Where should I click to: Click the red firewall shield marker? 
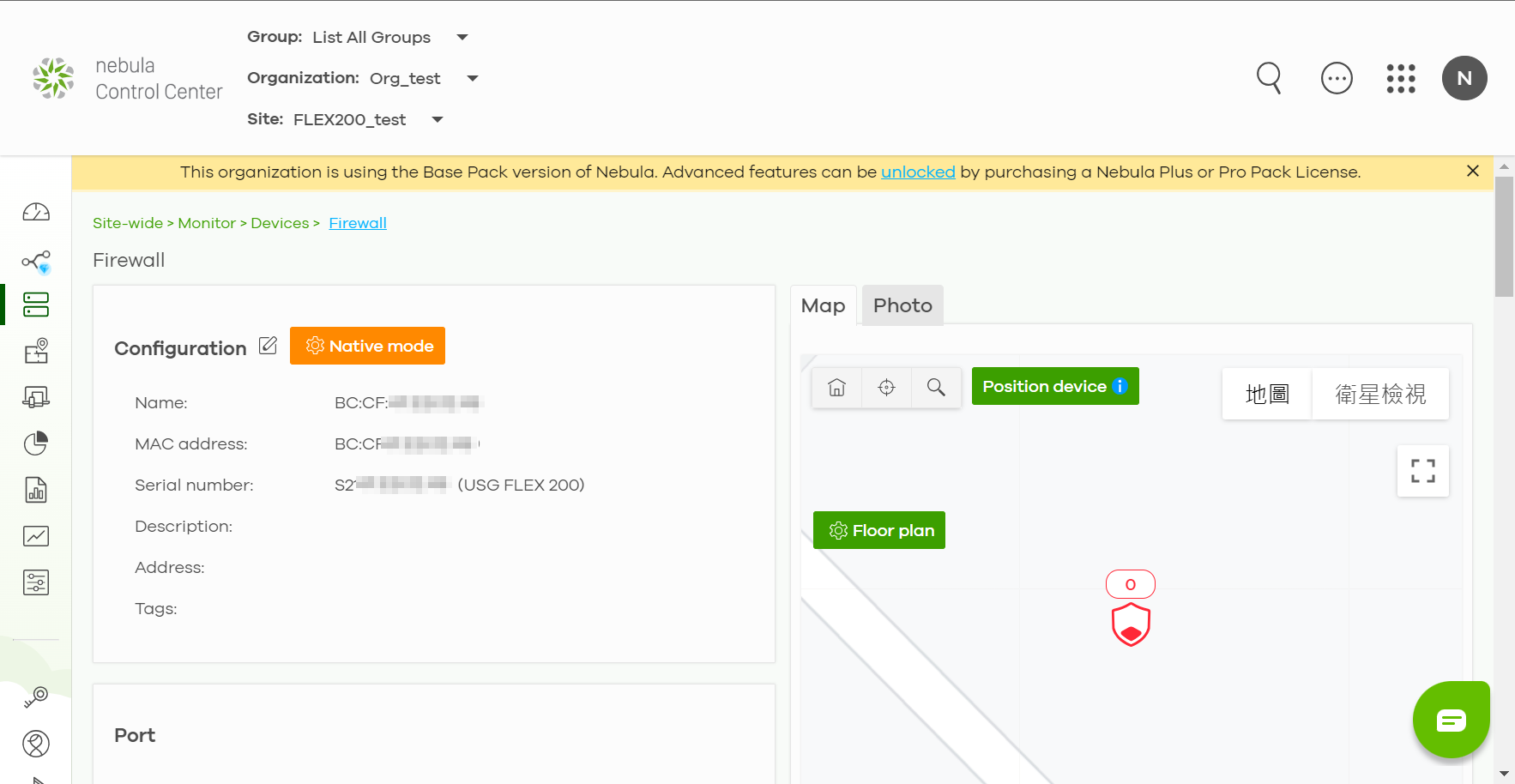point(1131,624)
